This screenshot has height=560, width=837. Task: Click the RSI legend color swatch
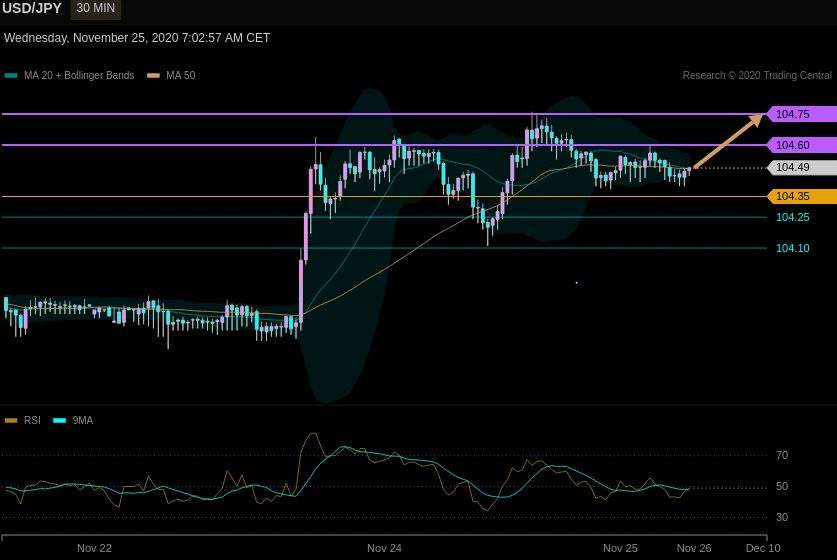[x=11, y=421]
